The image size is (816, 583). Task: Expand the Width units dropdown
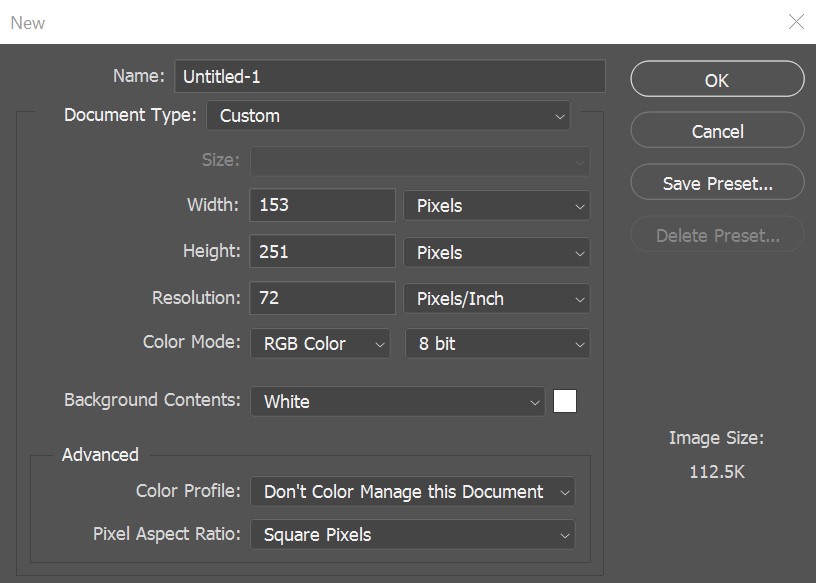pyautogui.click(x=497, y=205)
